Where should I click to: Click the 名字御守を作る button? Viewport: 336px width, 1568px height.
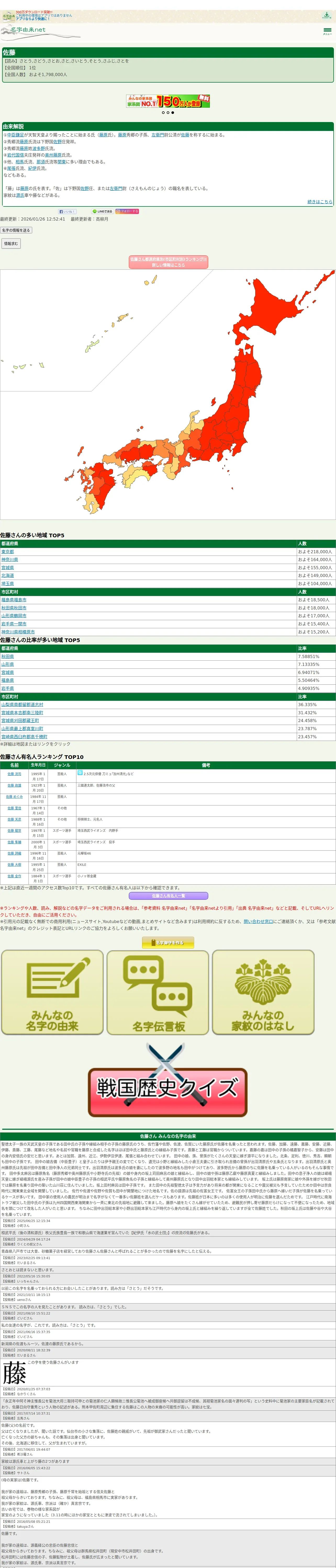[168, 942]
